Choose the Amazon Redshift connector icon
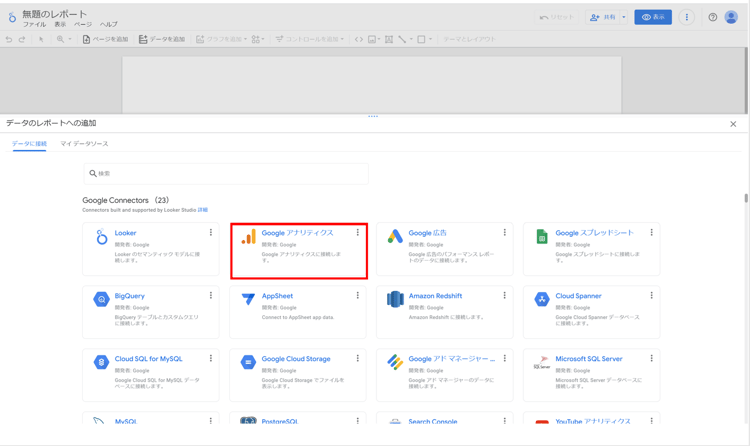 point(395,299)
